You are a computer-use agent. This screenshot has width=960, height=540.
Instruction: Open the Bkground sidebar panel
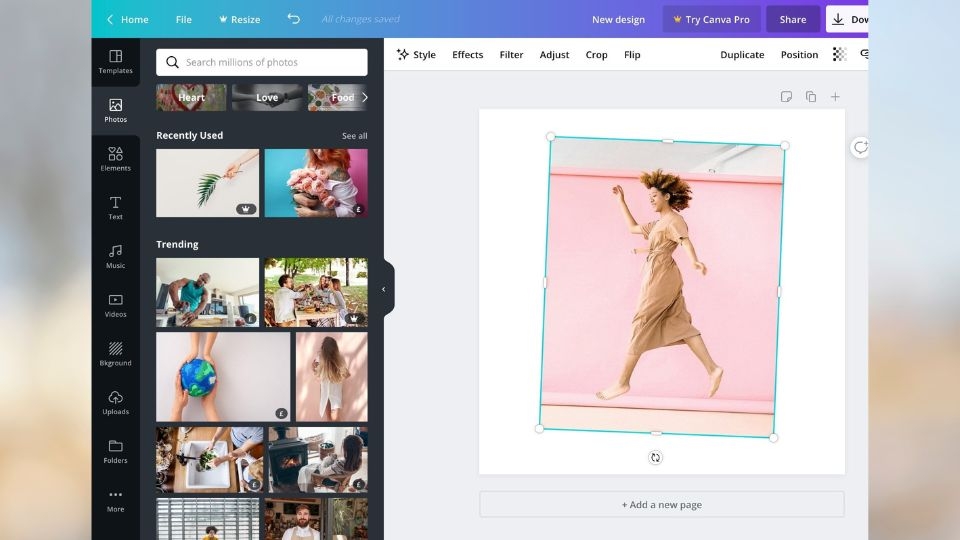[x=116, y=354]
